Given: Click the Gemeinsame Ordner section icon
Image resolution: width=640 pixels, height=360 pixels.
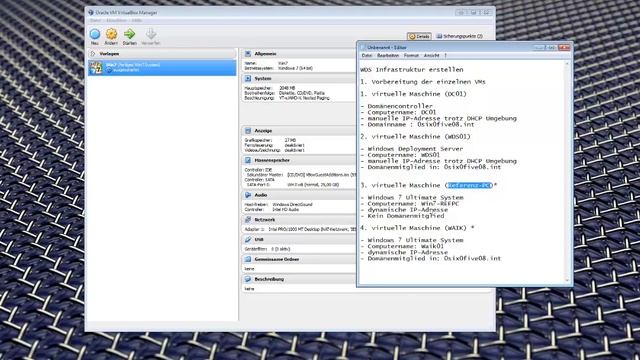Looking at the screenshot, I should [248, 259].
